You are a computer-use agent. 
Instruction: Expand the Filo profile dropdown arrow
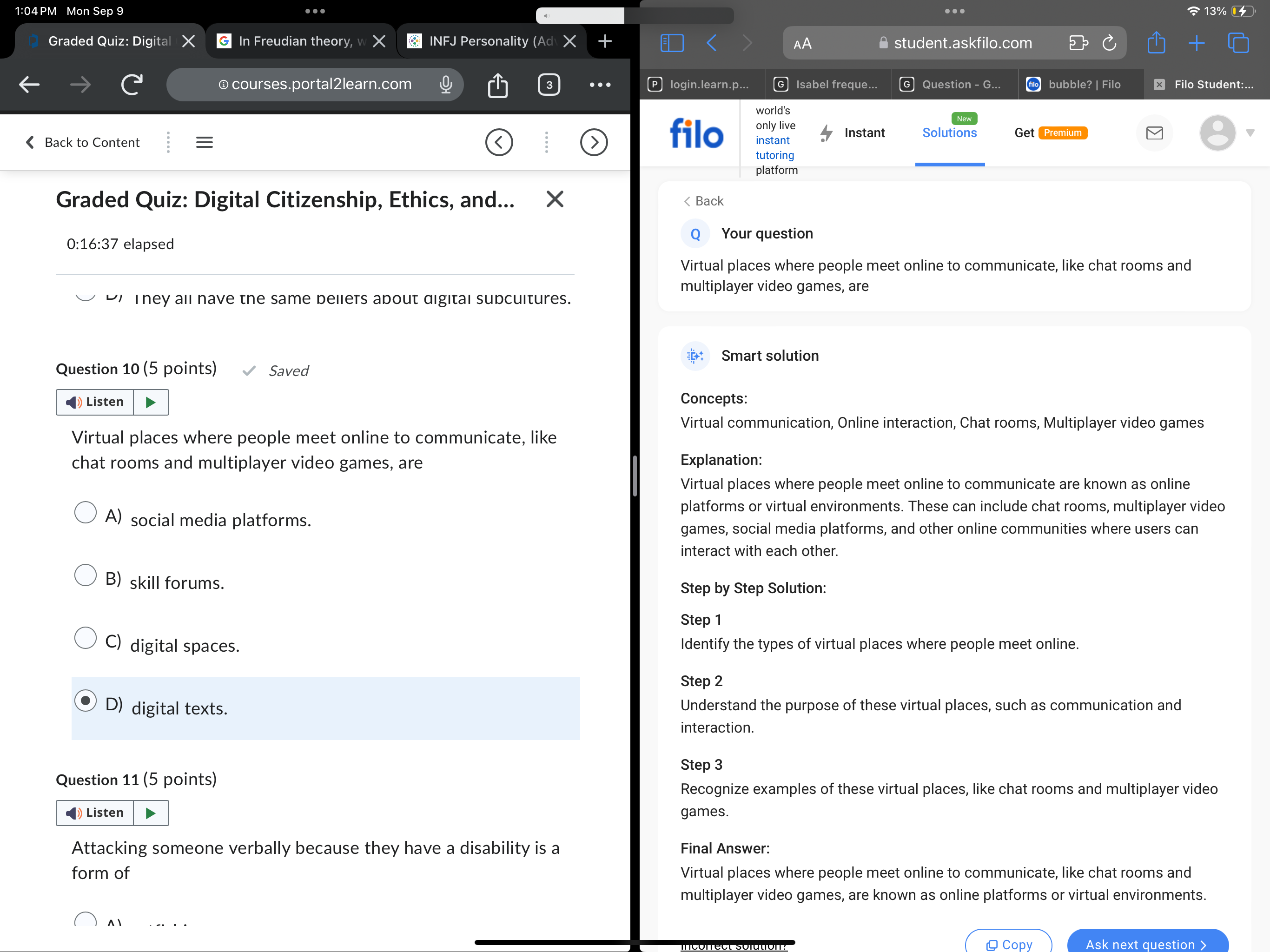coord(1250,132)
